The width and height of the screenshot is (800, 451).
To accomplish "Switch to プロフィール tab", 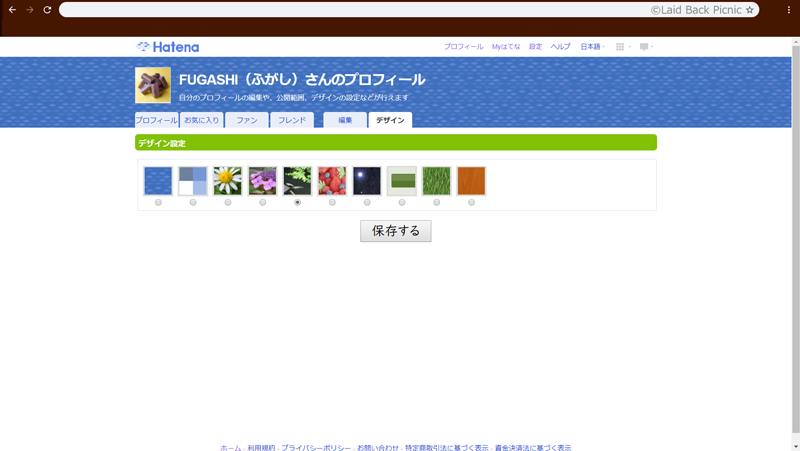I will (157, 120).
